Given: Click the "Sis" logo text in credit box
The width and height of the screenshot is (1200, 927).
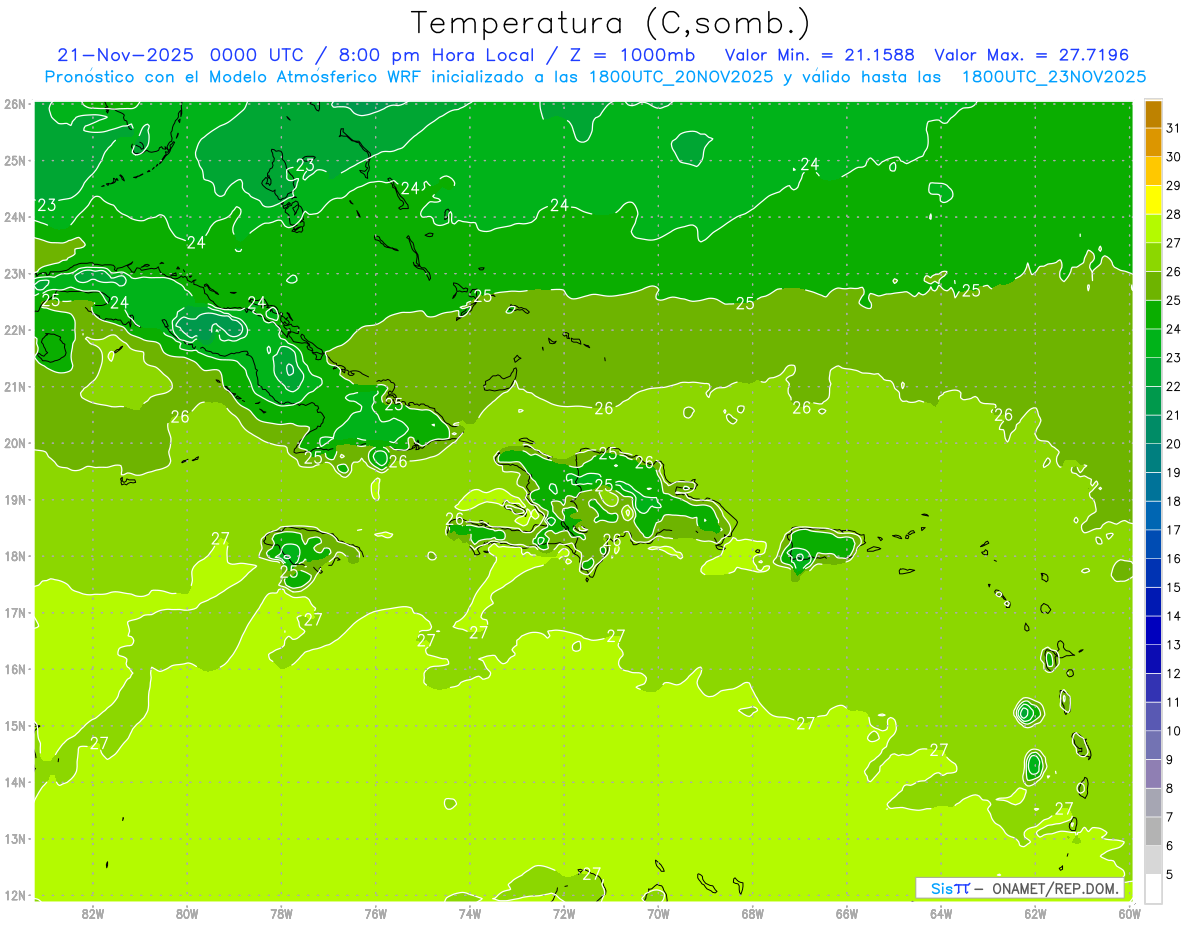Looking at the screenshot, I should click(x=943, y=888).
